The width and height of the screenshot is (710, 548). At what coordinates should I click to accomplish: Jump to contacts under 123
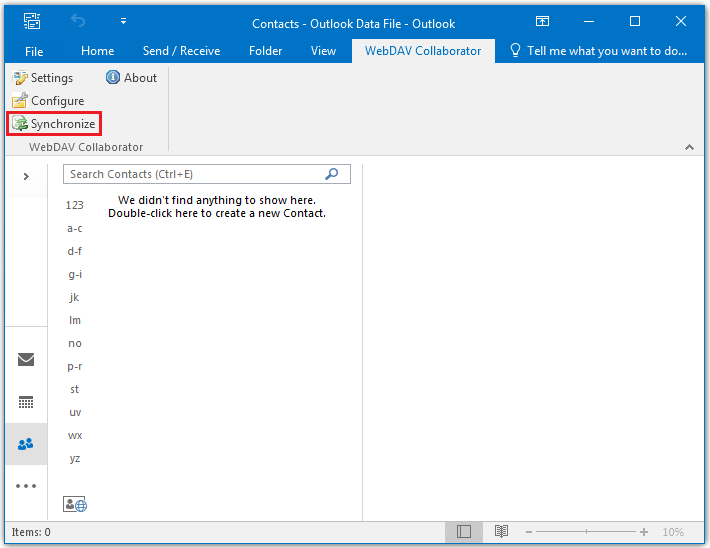74,205
